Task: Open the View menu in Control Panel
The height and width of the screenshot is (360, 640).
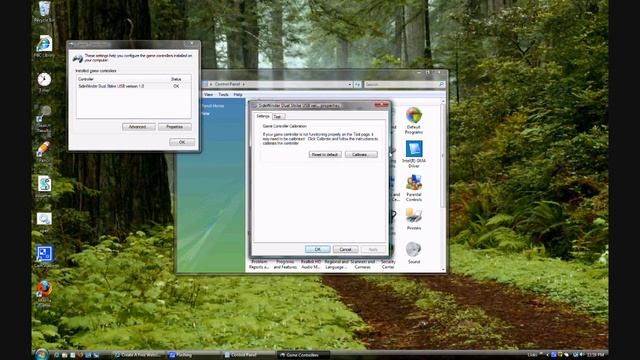Action: coord(208,95)
